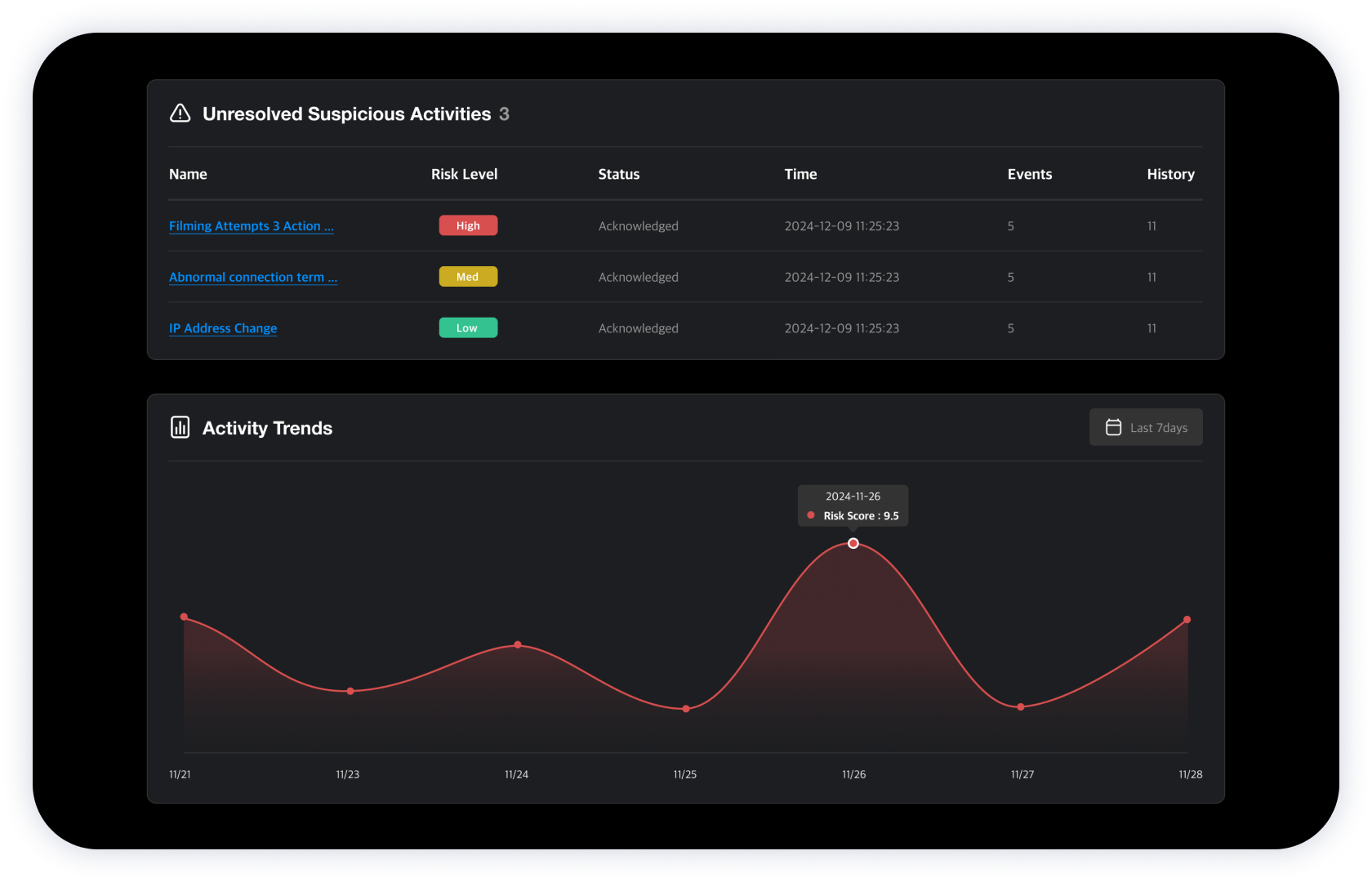Select the highlighted 11/26 peak data point
Viewport: 1372px width, 882px height.
pos(853,543)
